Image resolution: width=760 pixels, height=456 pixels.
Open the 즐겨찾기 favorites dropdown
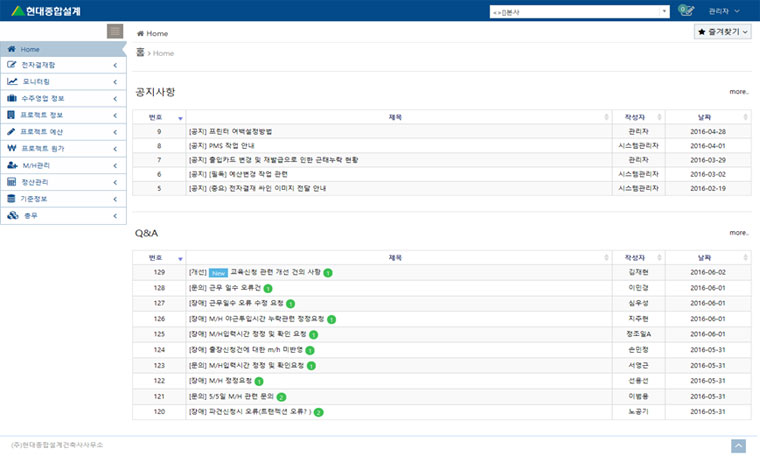click(x=723, y=32)
